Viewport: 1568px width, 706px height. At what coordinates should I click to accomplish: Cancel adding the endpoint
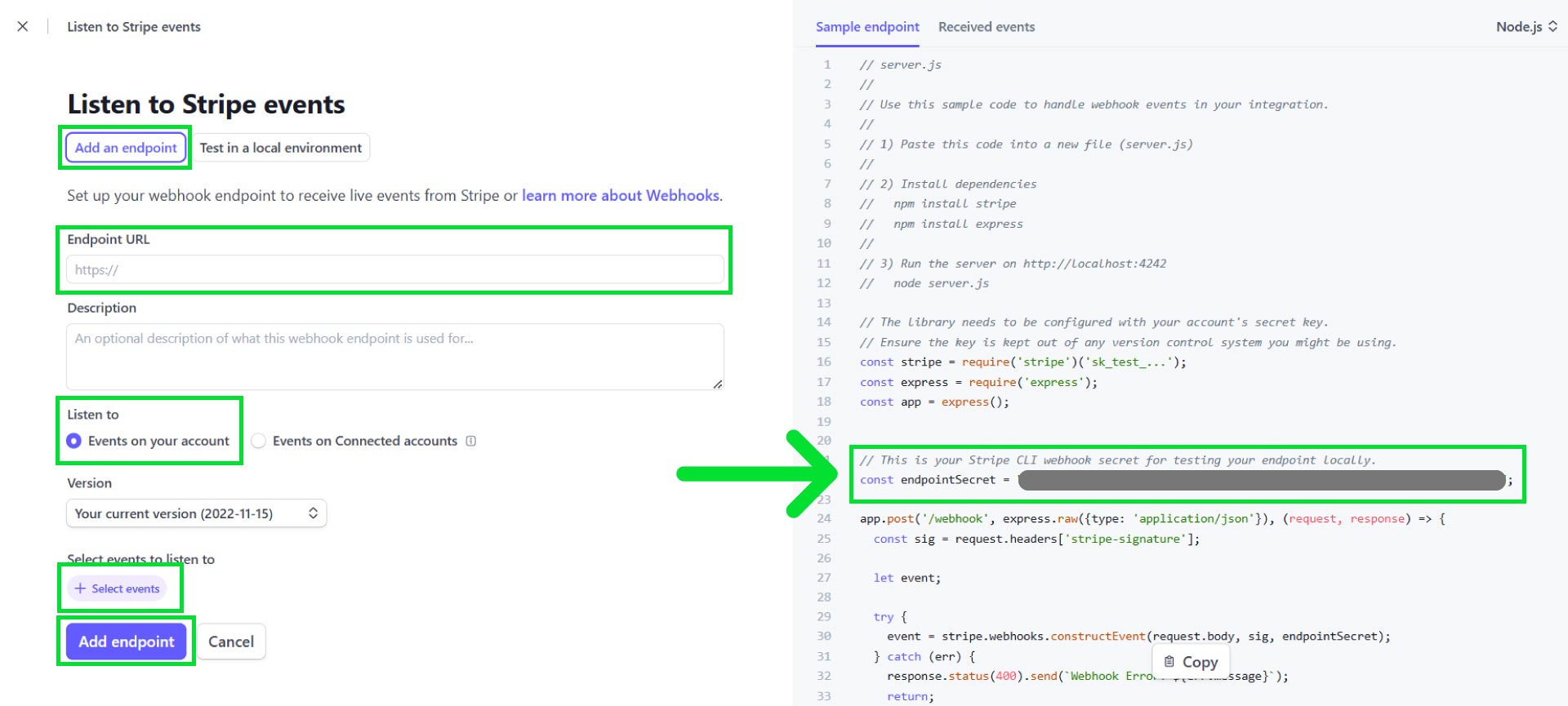point(231,642)
